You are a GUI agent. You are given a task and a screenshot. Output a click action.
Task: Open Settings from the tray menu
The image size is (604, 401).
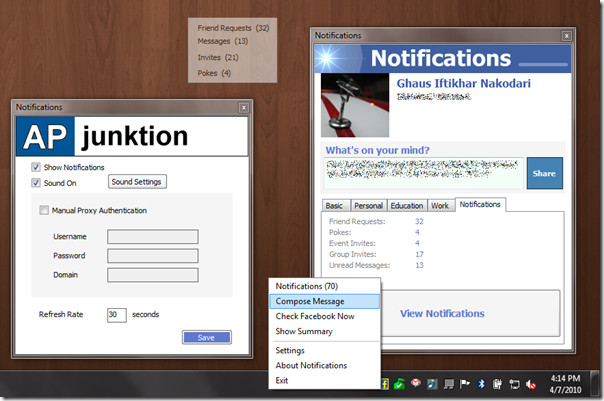(x=324, y=350)
